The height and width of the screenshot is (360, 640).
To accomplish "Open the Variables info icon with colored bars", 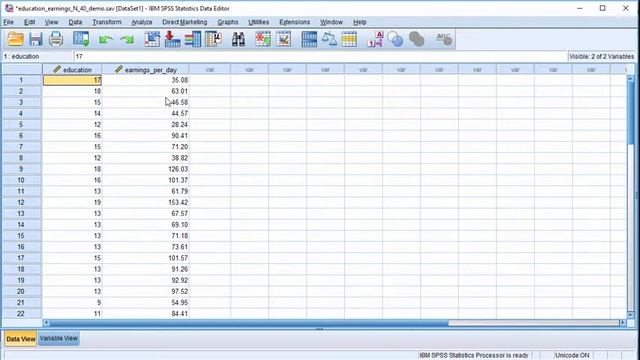I will [193, 39].
